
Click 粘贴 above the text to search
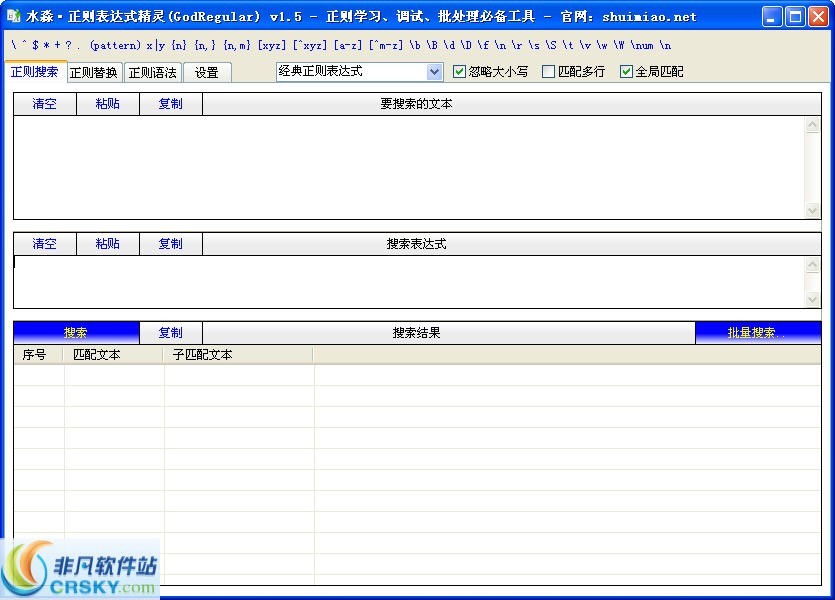pyautogui.click(x=108, y=104)
